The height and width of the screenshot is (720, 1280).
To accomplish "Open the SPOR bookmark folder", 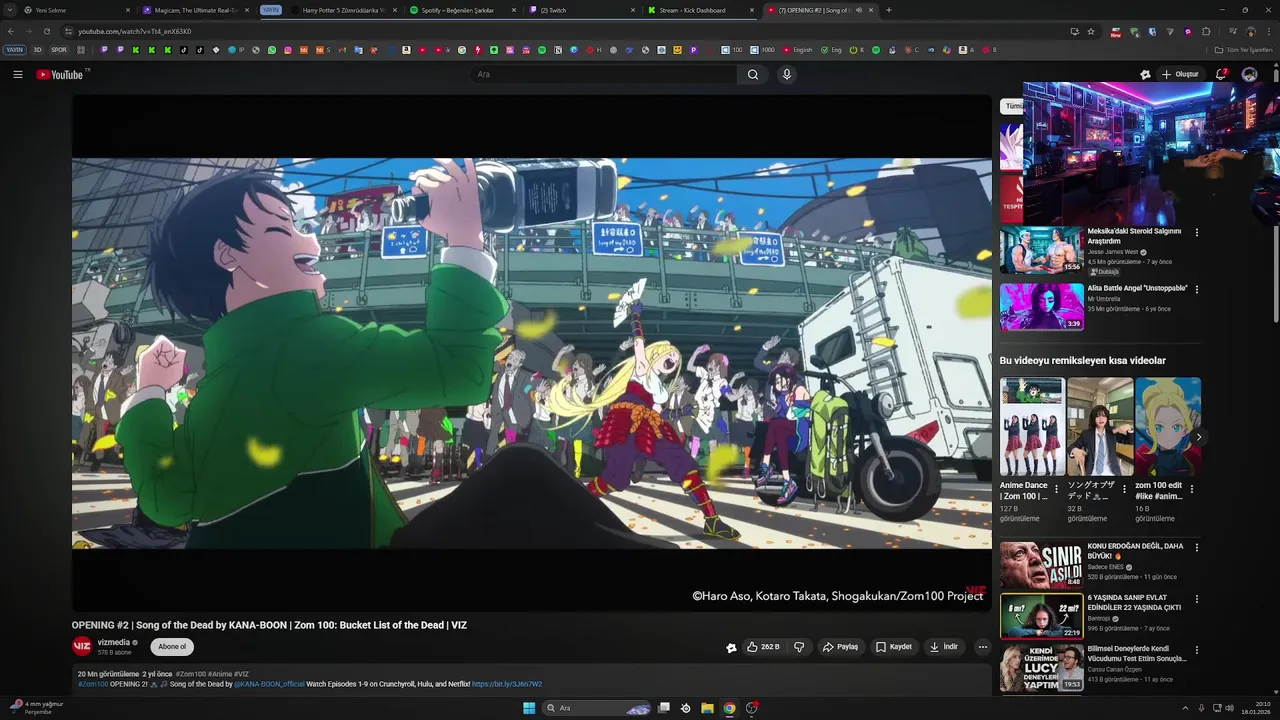I will 59,50.
